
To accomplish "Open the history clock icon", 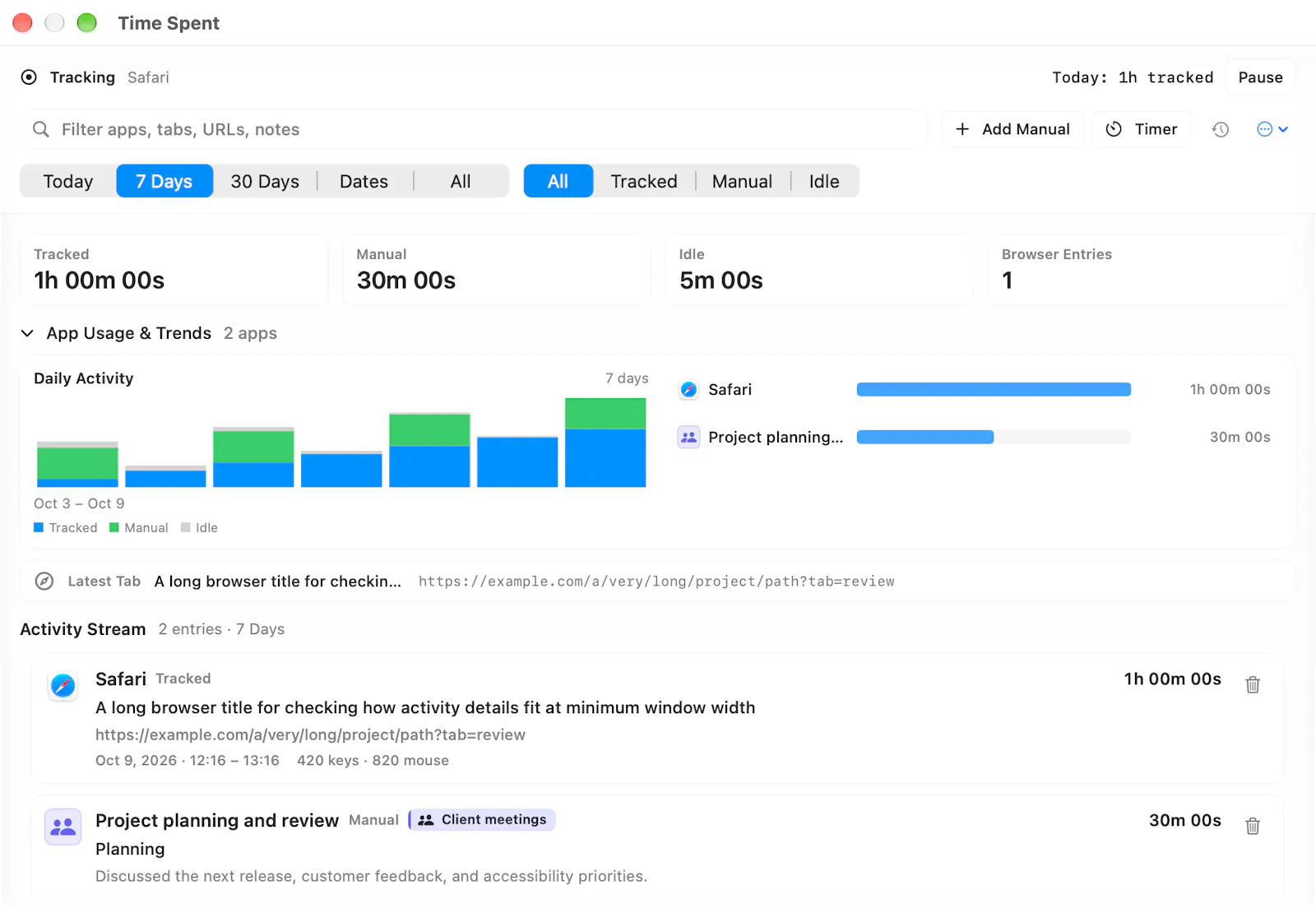I will click(1221, 129).
